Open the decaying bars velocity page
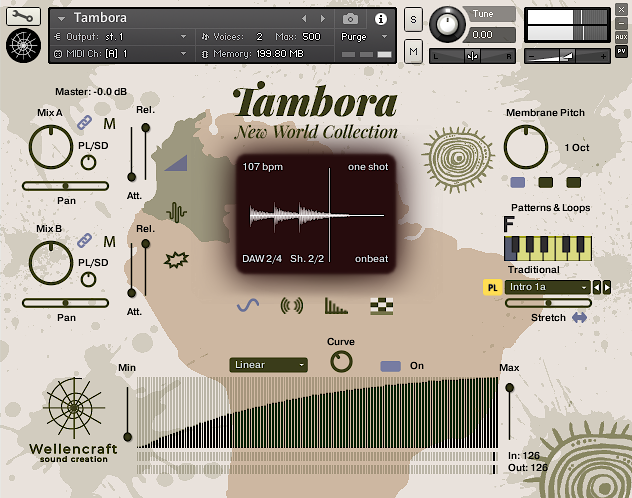632x498 pixels. point(336,306)
